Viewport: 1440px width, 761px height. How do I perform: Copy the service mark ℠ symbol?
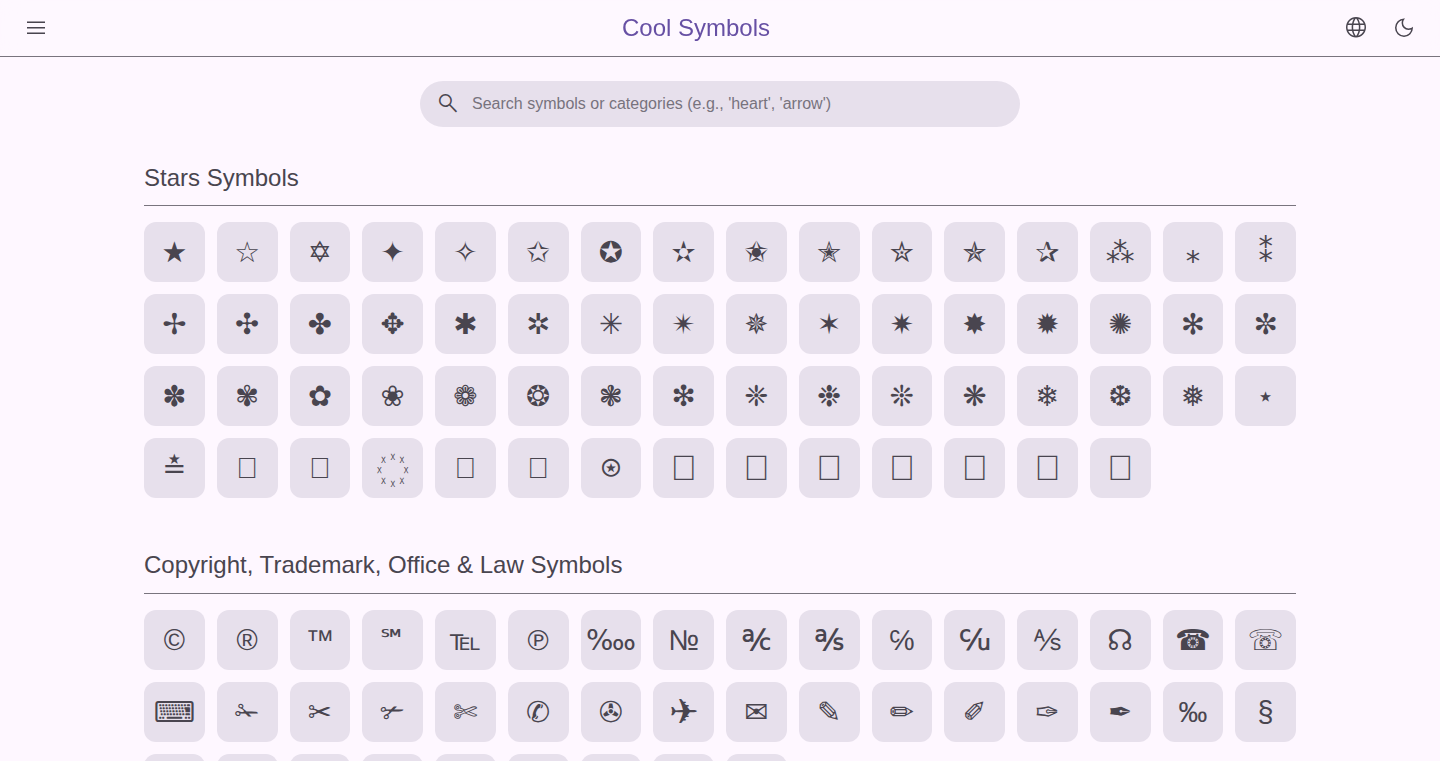[392, 640]
